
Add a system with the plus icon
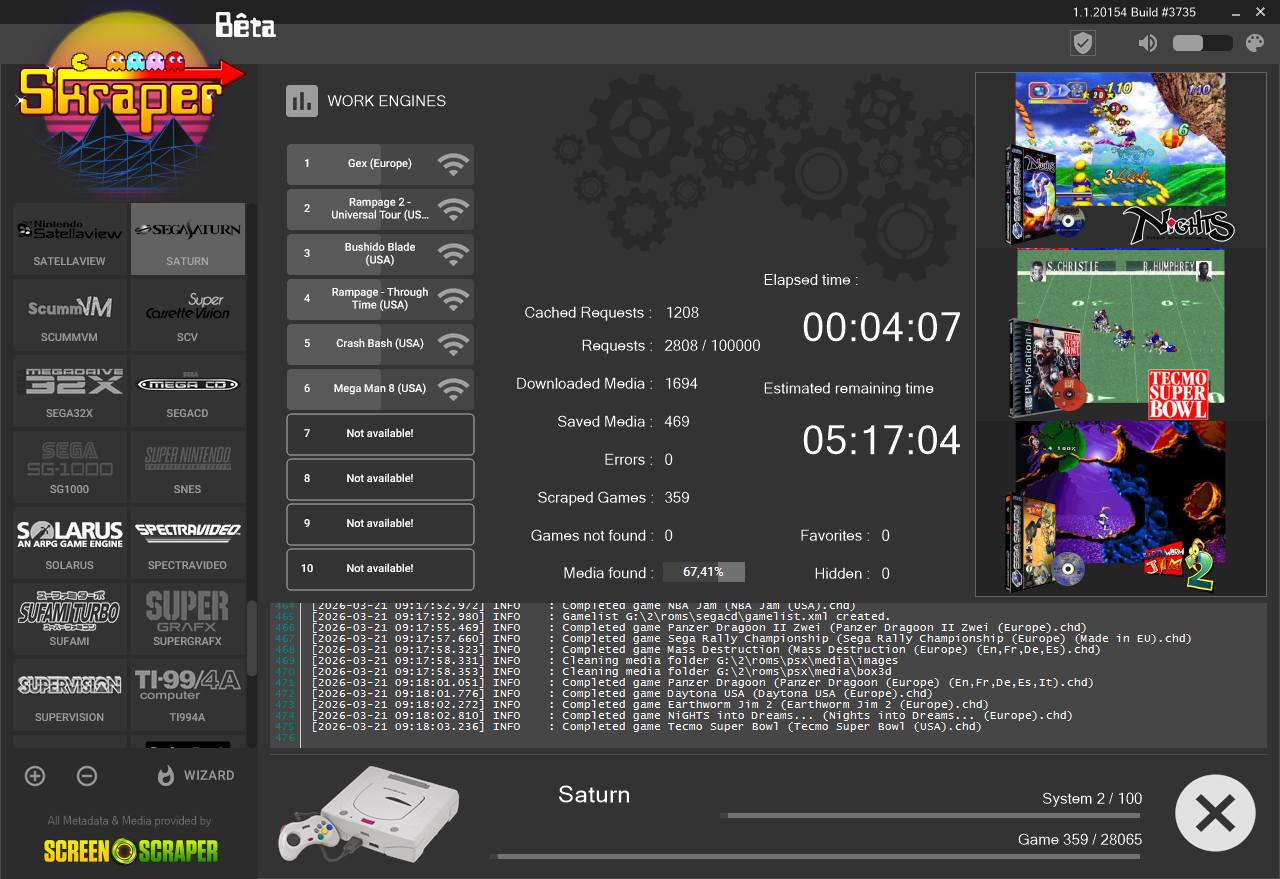click(x=35, y=776)
